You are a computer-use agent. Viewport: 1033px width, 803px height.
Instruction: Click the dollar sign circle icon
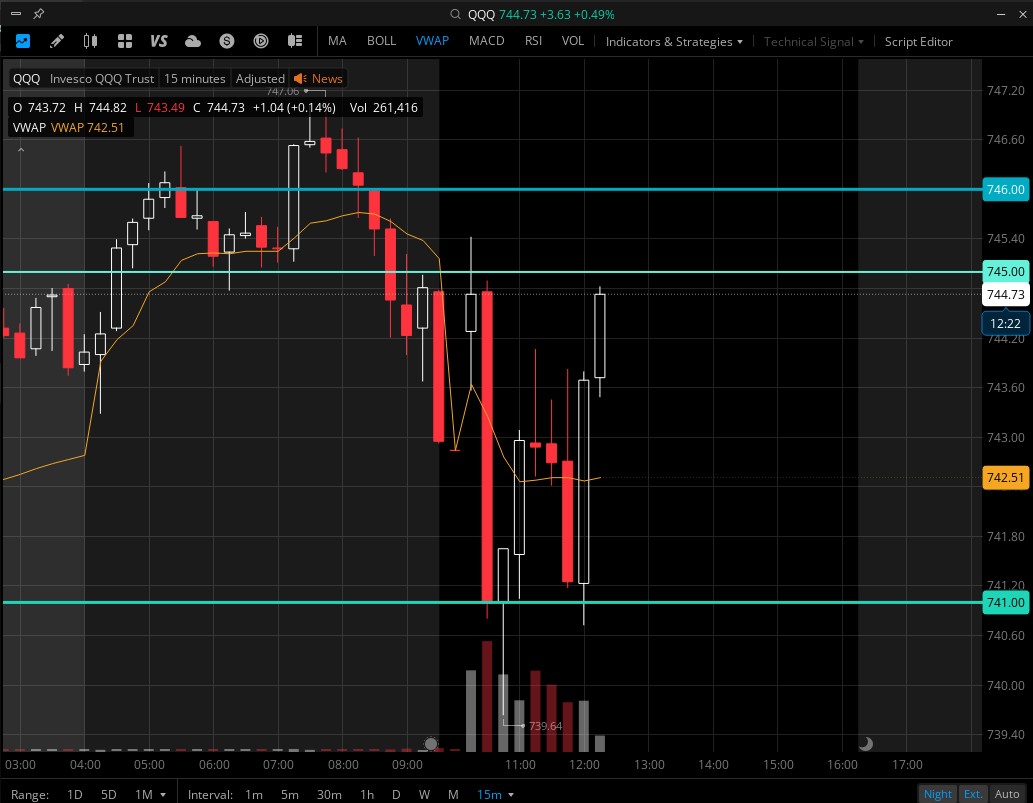coord(227,41)
